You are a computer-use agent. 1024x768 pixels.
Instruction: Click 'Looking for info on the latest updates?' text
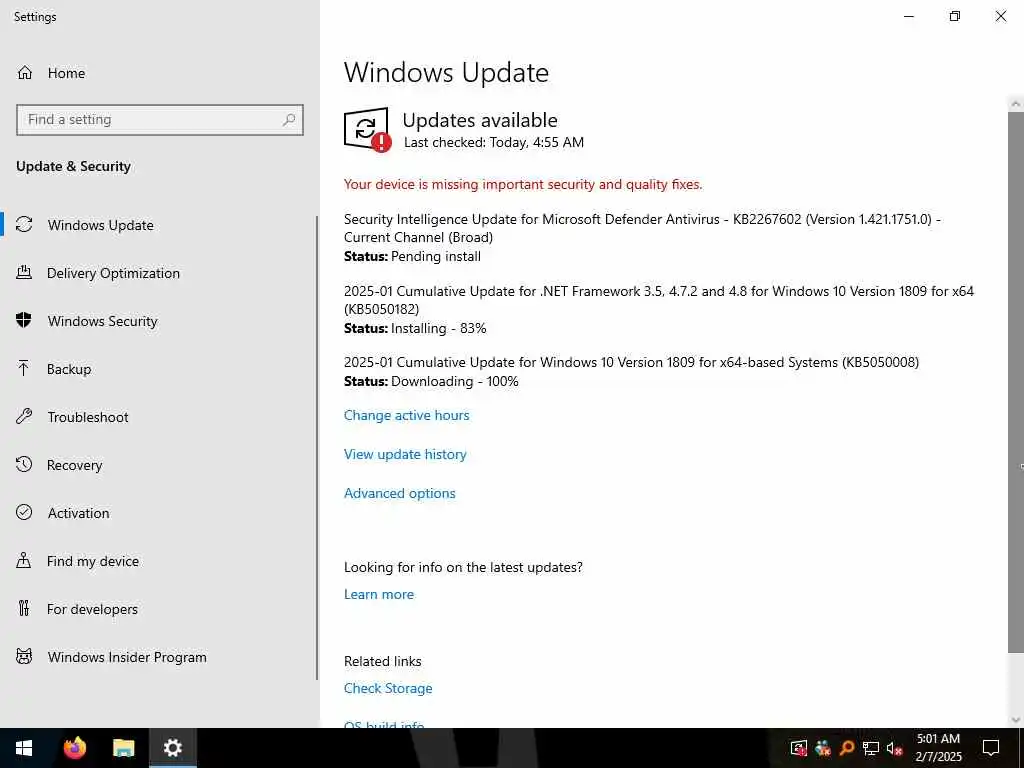click(463, 568)
